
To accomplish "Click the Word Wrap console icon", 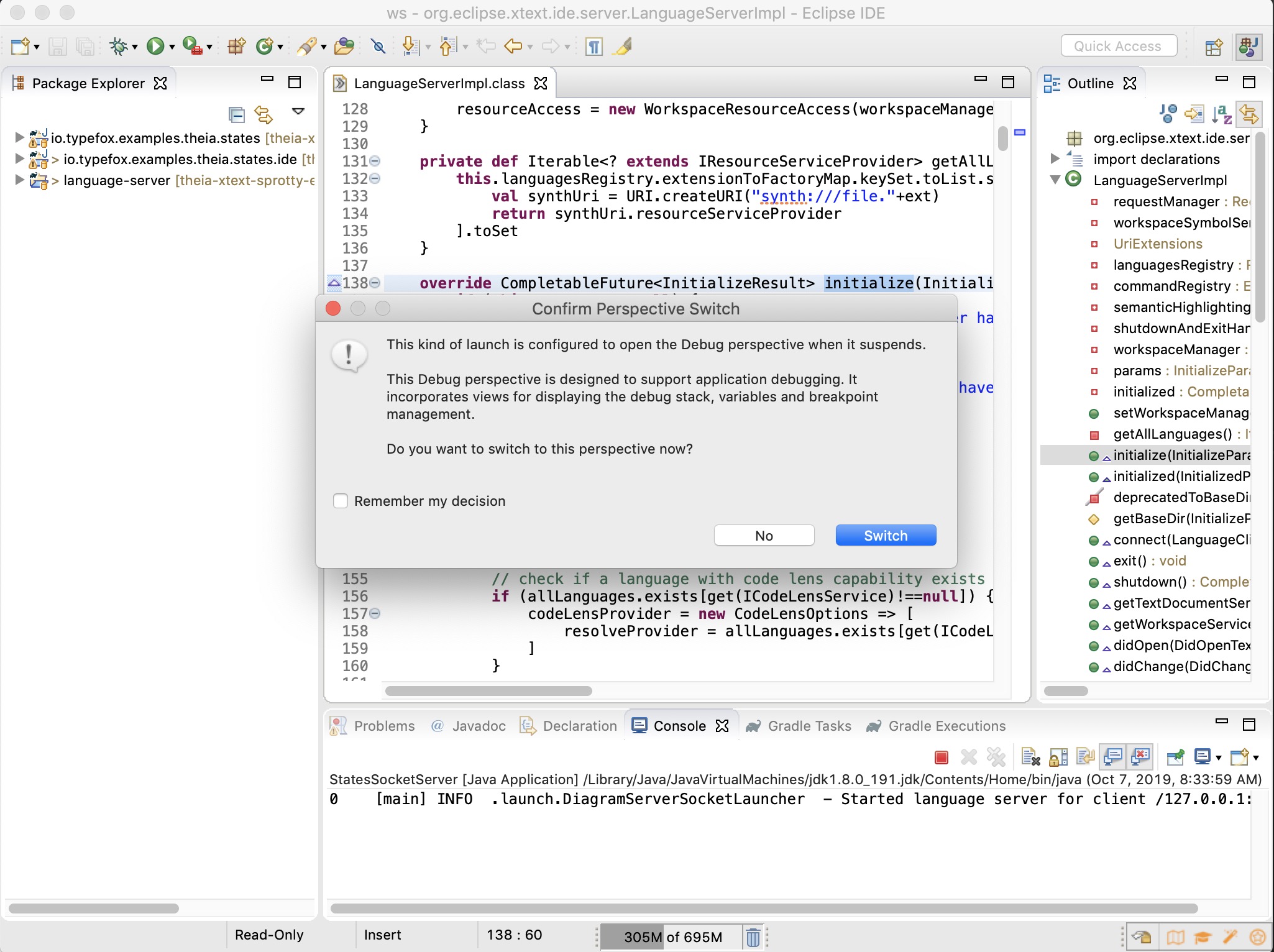I will pos(1086,757).
